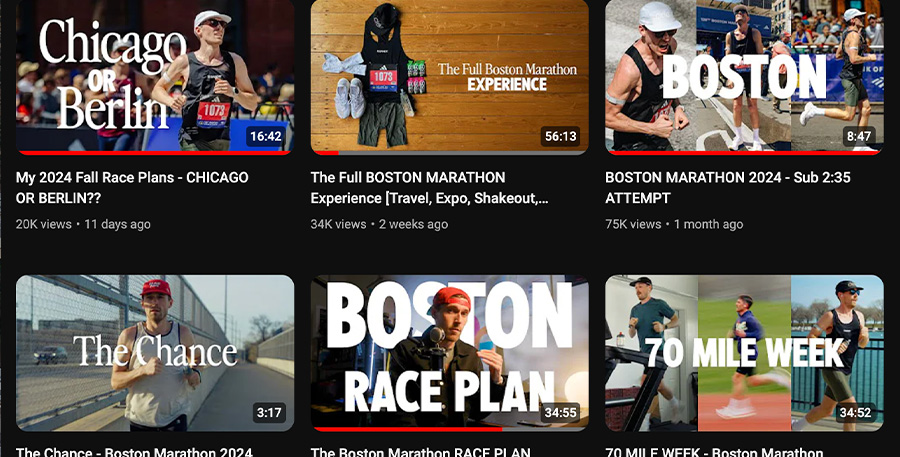Click the 3:17 duration badge
900x457 pixels.
269,412
